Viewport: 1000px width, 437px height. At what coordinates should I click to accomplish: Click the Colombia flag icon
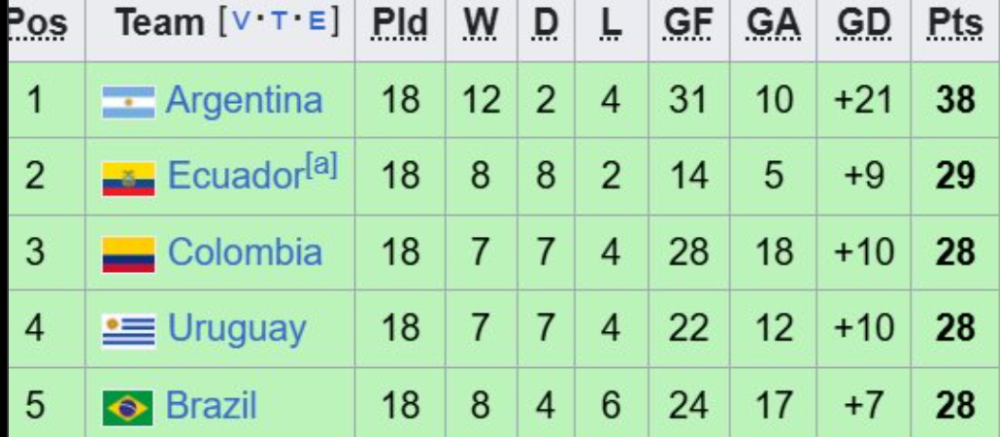click(x=128, y=254)
